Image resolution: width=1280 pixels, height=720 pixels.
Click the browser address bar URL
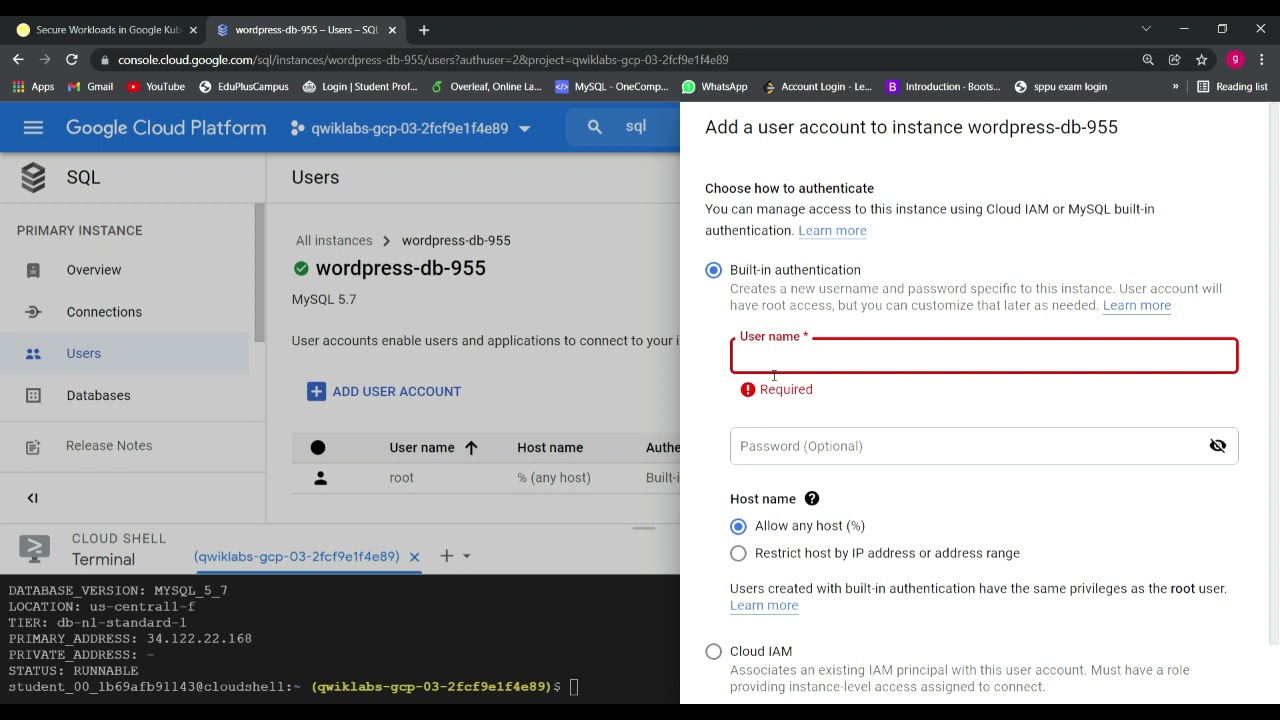point(423,60)
